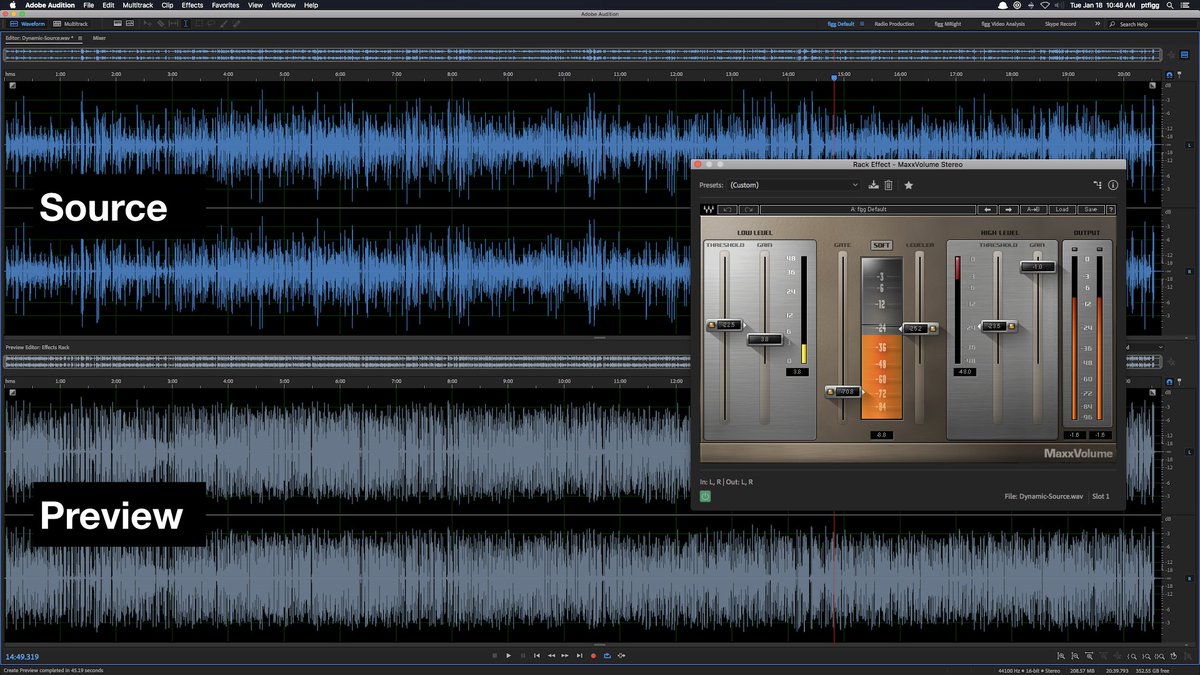Viewport: 1200px width, 675px height.
Task: Click the A: fjgg Default setup name
Action: pyautogui.click(x=868, y=210)
